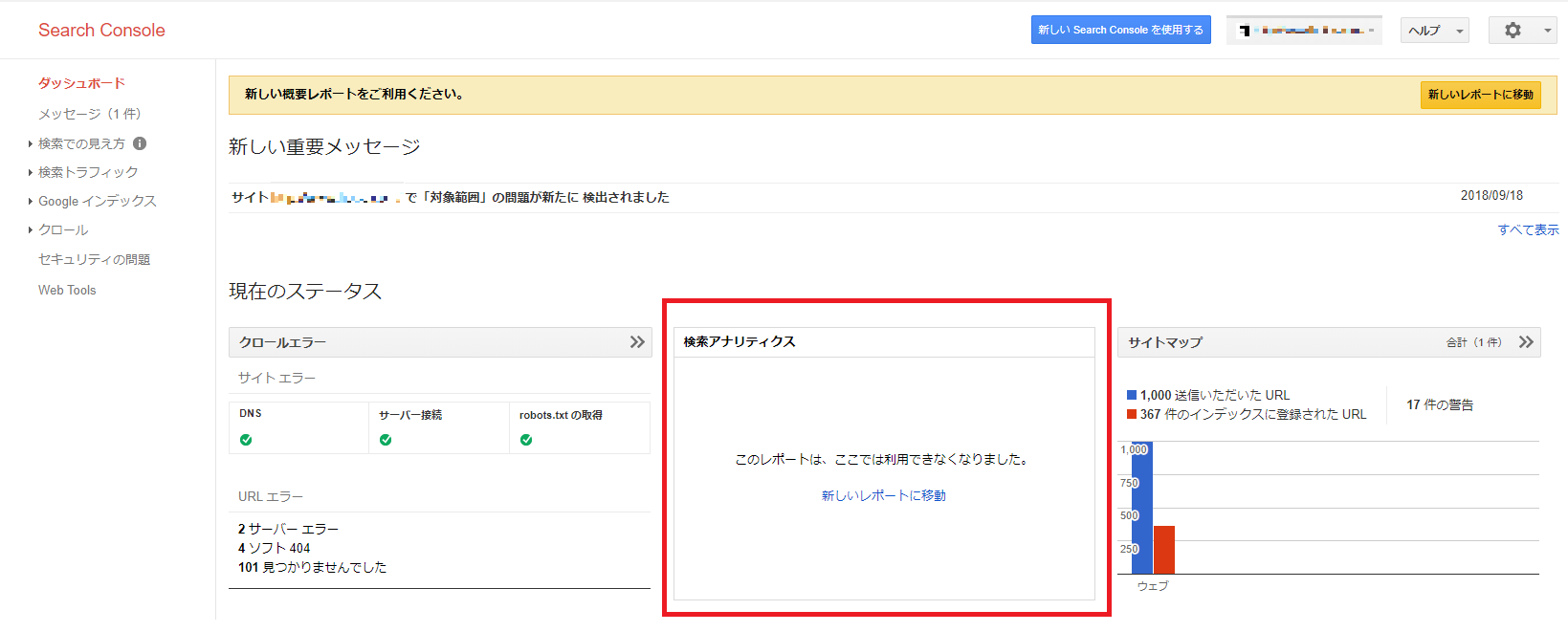The height and width of the screenshot is (632, 1568).
Task: Click the green check under DNS
Action: click(246, 440)
